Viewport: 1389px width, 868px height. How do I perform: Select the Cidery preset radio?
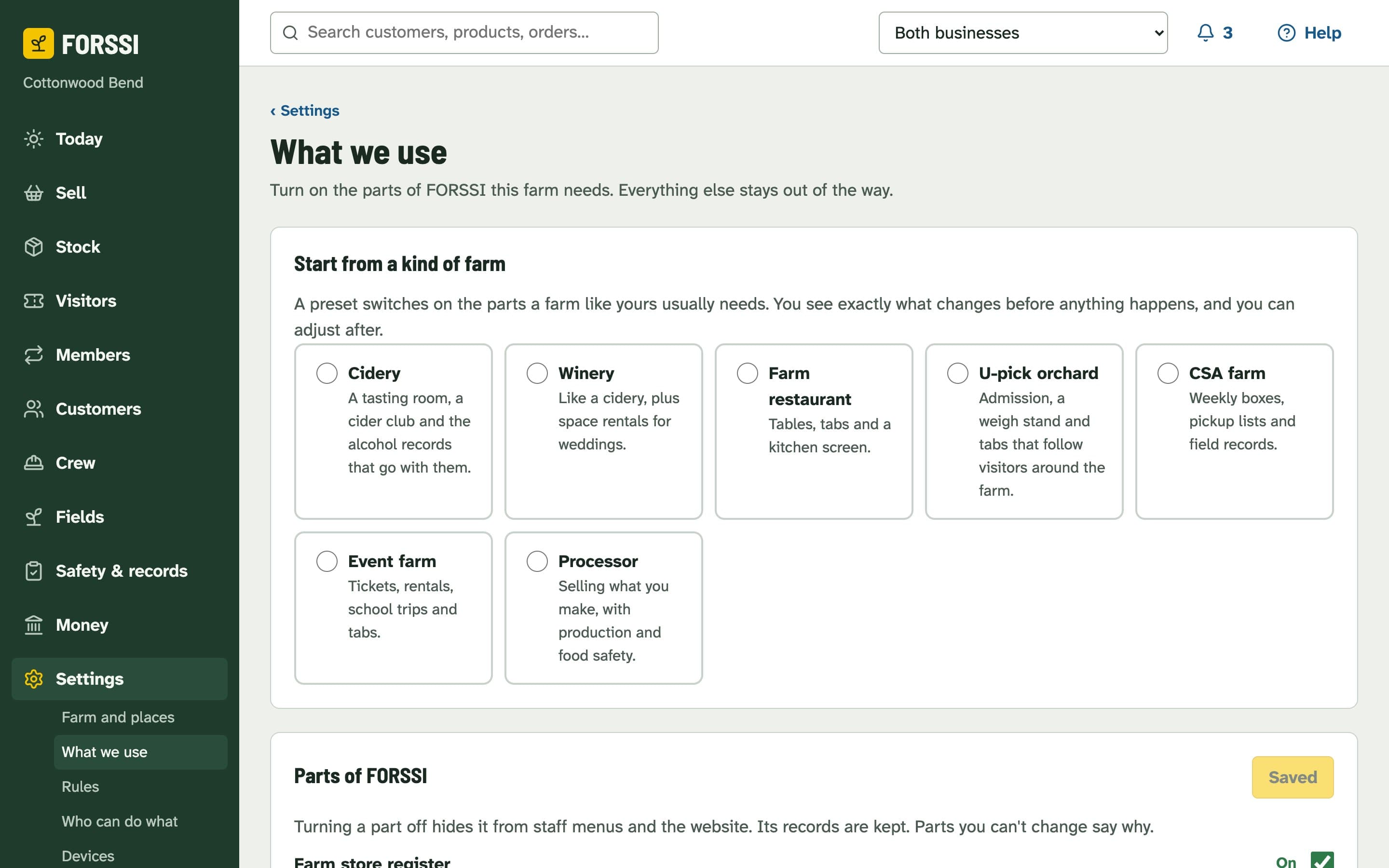[327, 373]
